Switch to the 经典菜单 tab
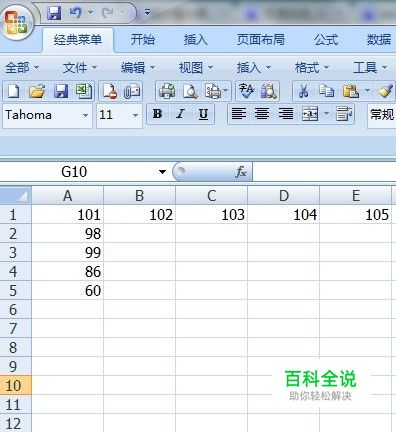396x432 pixels. point(78,40)
